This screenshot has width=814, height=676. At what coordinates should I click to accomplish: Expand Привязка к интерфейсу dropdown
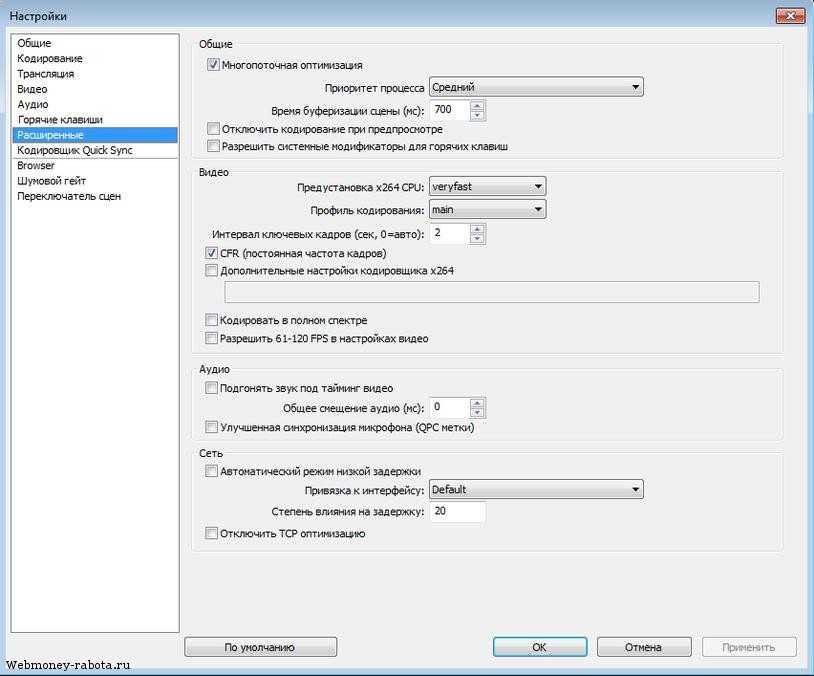[x=536, y=490]
